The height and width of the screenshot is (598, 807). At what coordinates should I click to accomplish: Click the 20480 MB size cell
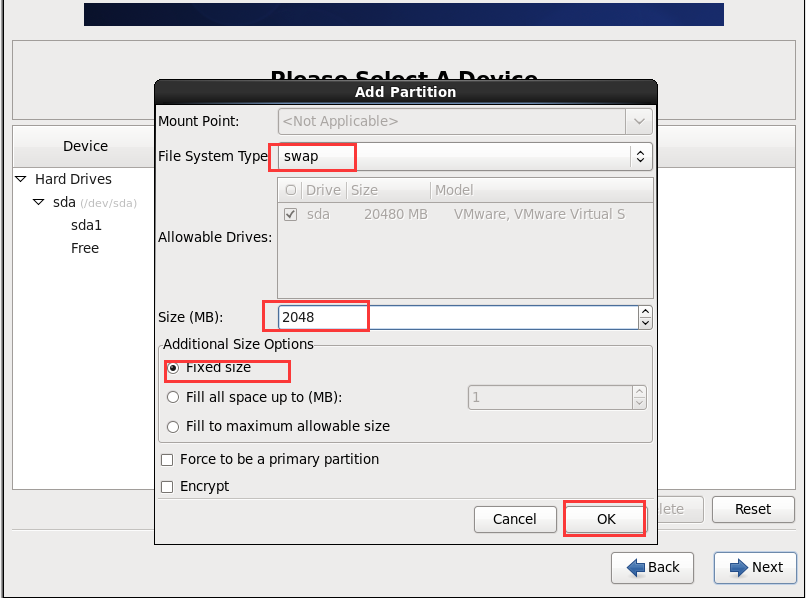click(x=396, y=214)
